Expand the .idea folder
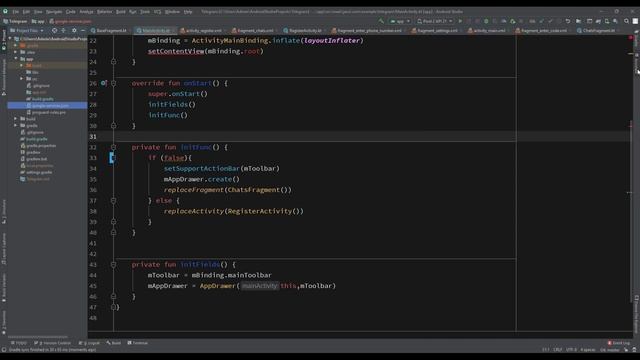The width and height of the screenshot is (640, 360). (16, 52)
